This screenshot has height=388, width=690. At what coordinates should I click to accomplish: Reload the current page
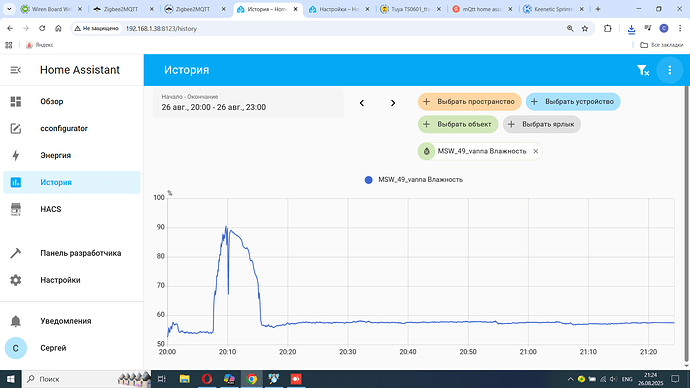(x=42, y=28)
